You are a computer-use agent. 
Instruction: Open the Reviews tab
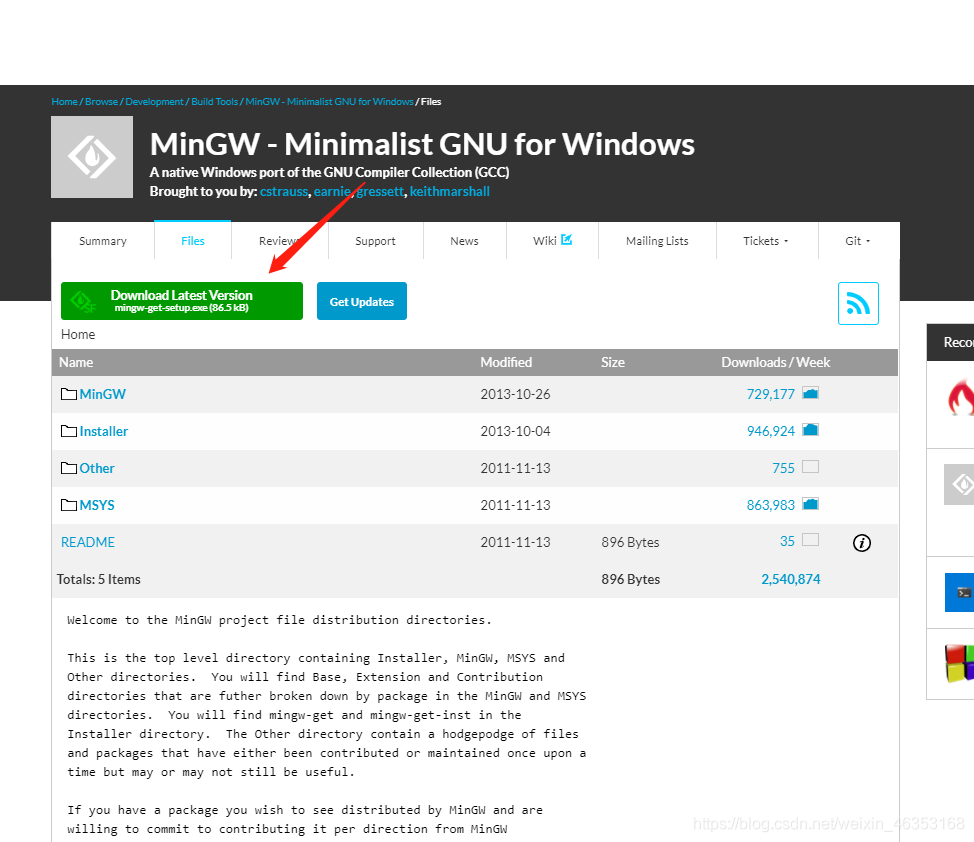[x=280, y=241]
